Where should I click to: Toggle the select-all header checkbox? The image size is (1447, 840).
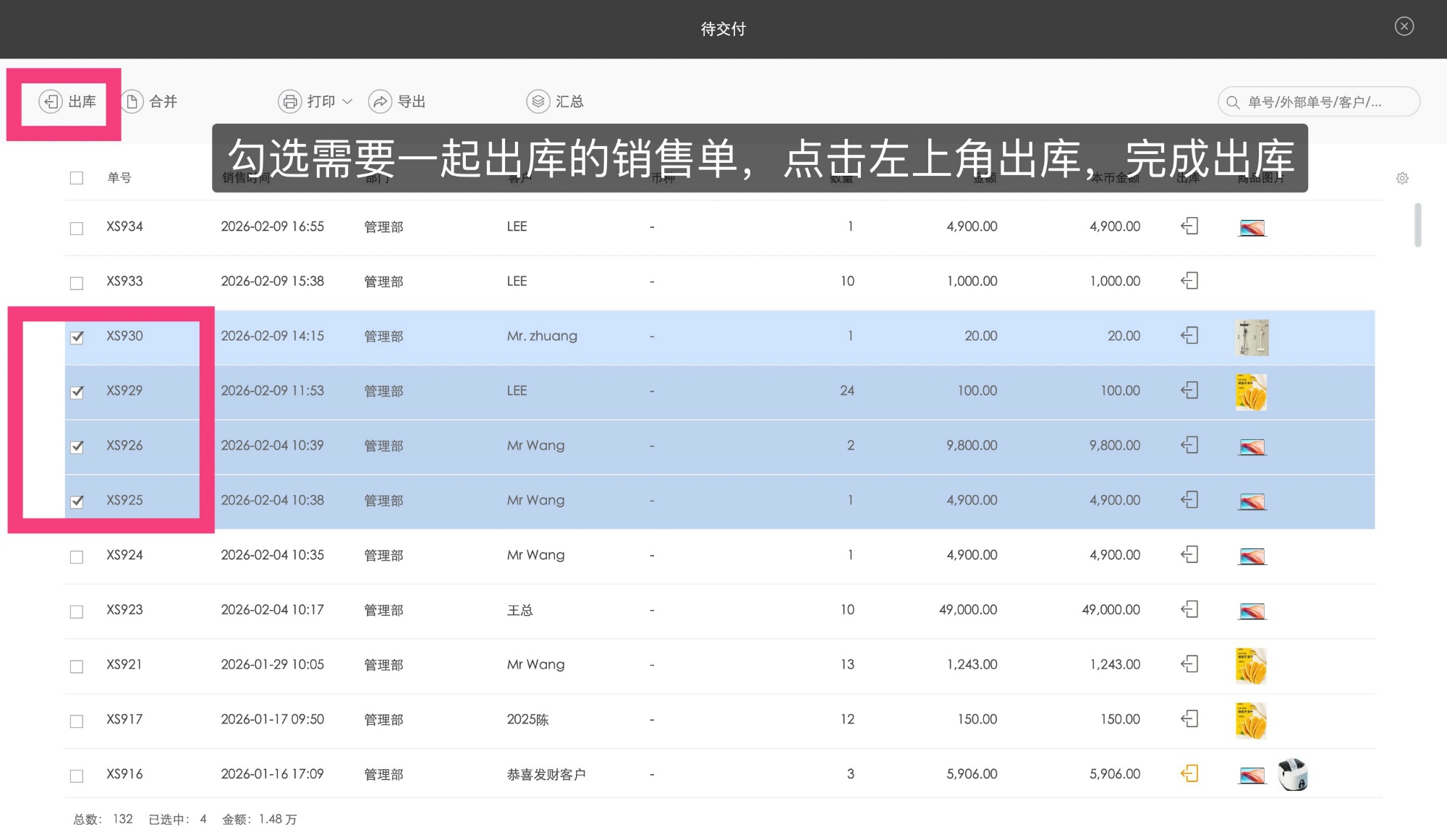77,178
